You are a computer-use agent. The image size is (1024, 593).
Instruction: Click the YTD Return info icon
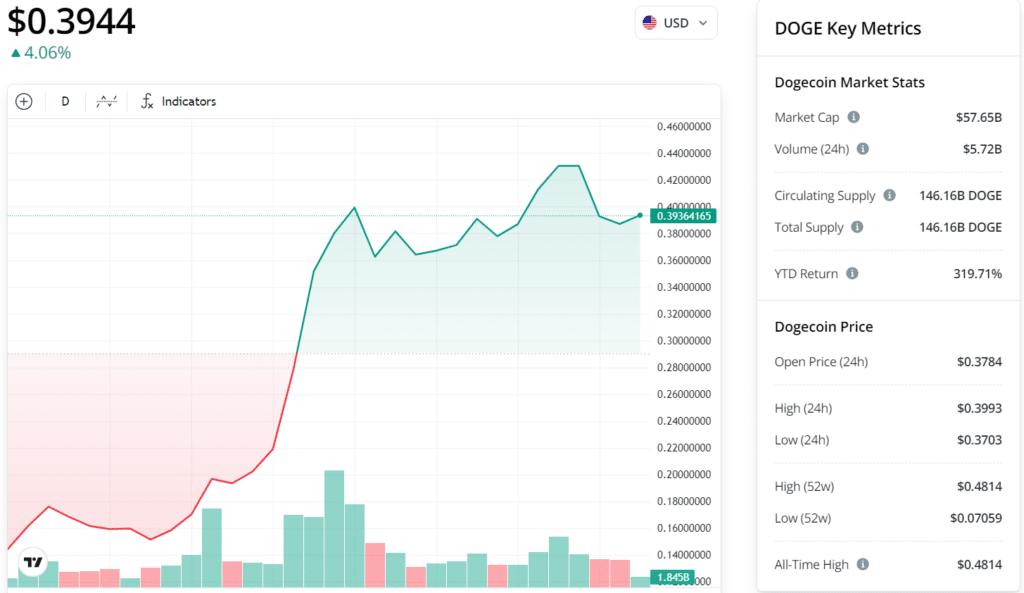(852, 273)
